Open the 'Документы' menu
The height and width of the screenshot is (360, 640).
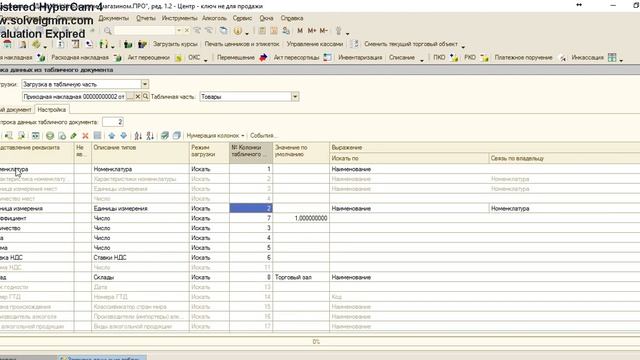tap(114, 18)
